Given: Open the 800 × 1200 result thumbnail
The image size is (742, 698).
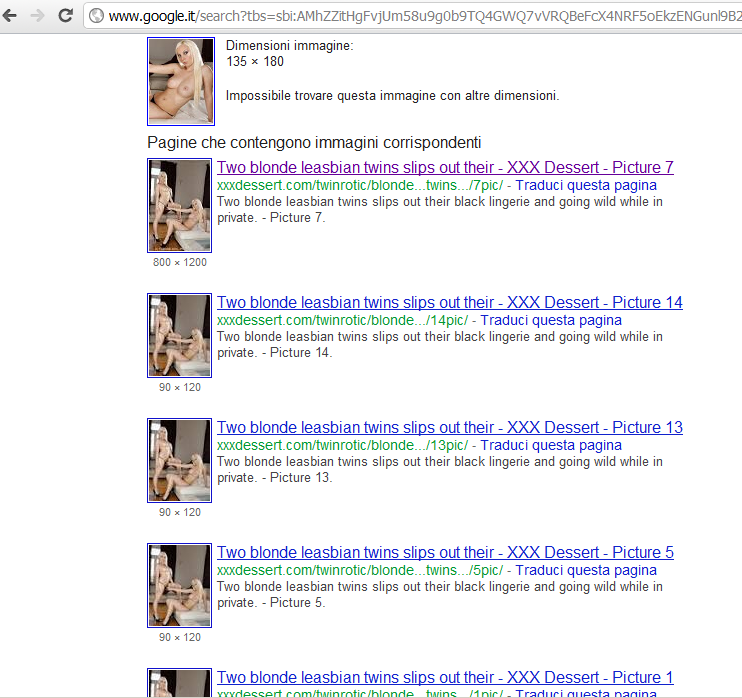Looking at the screenshot, I should coord(179,205).
